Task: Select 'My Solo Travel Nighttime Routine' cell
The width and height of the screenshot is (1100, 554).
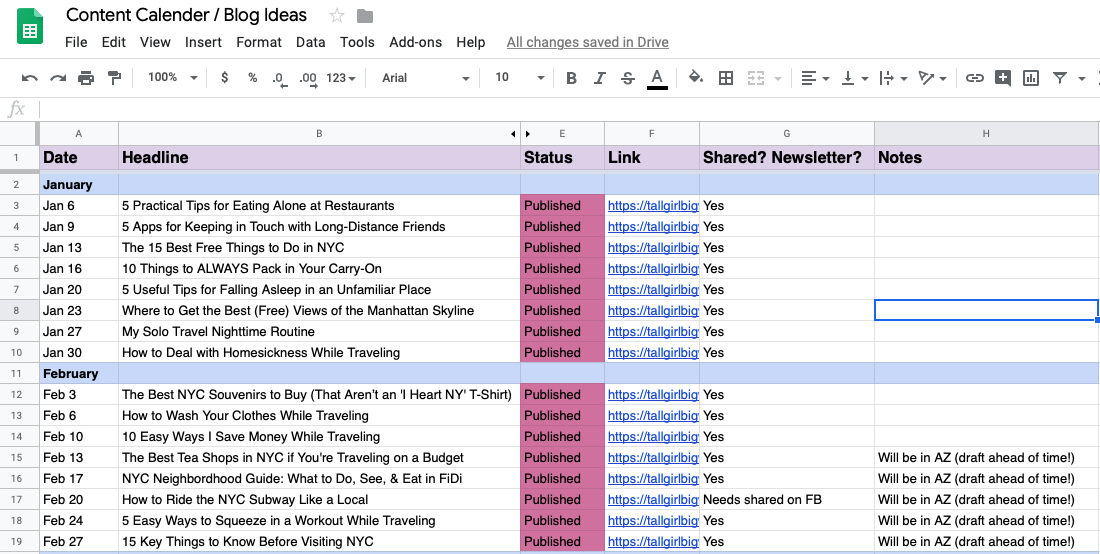Action: pos(319,332)
